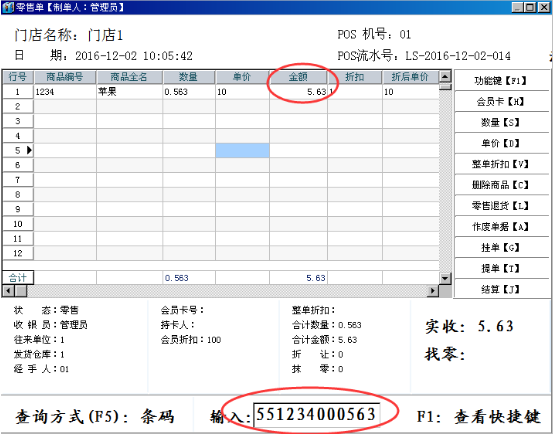
Task: Click the 折扣 column header
Action: [355, 77]
